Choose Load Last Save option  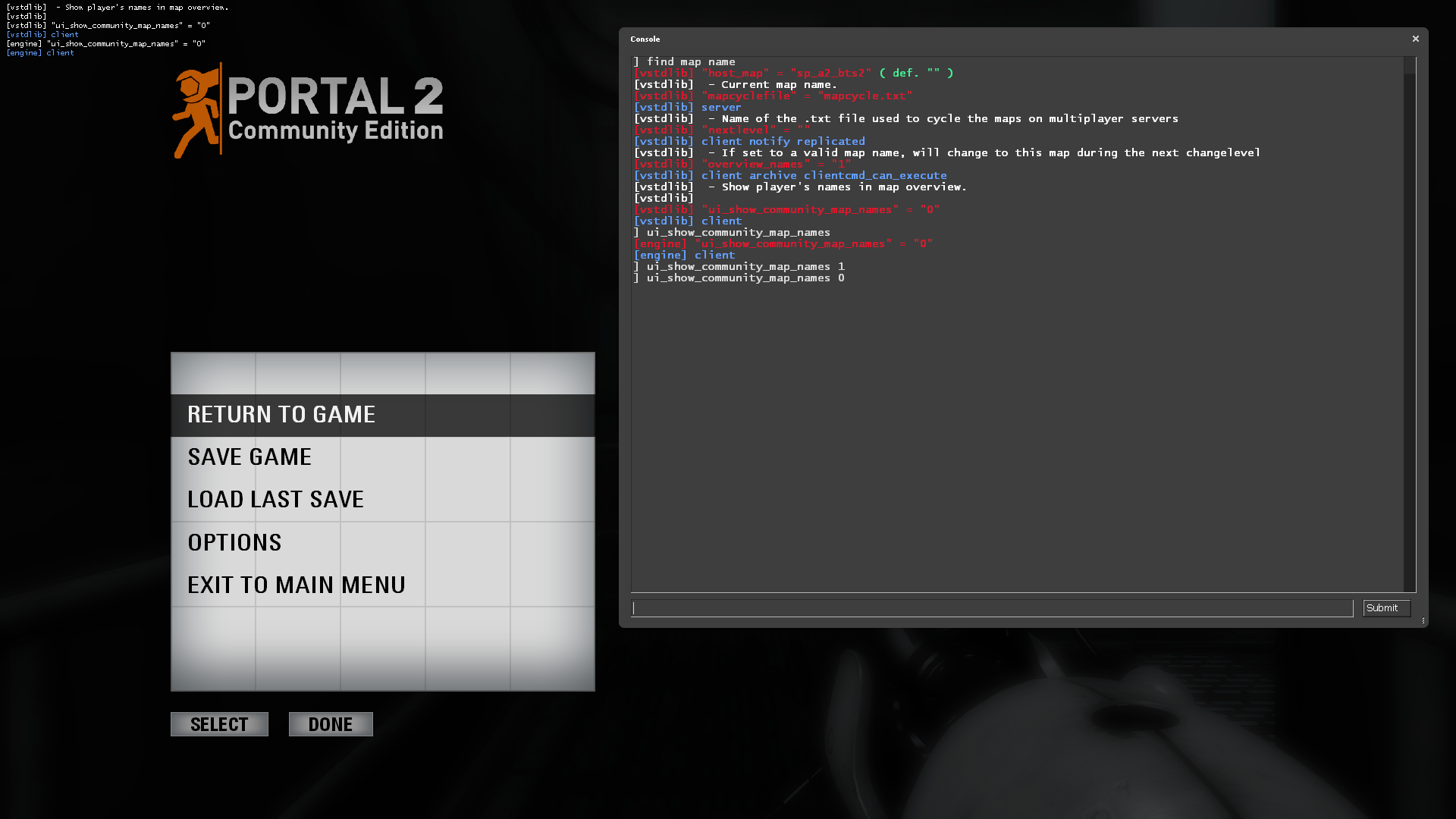(275, 500)
